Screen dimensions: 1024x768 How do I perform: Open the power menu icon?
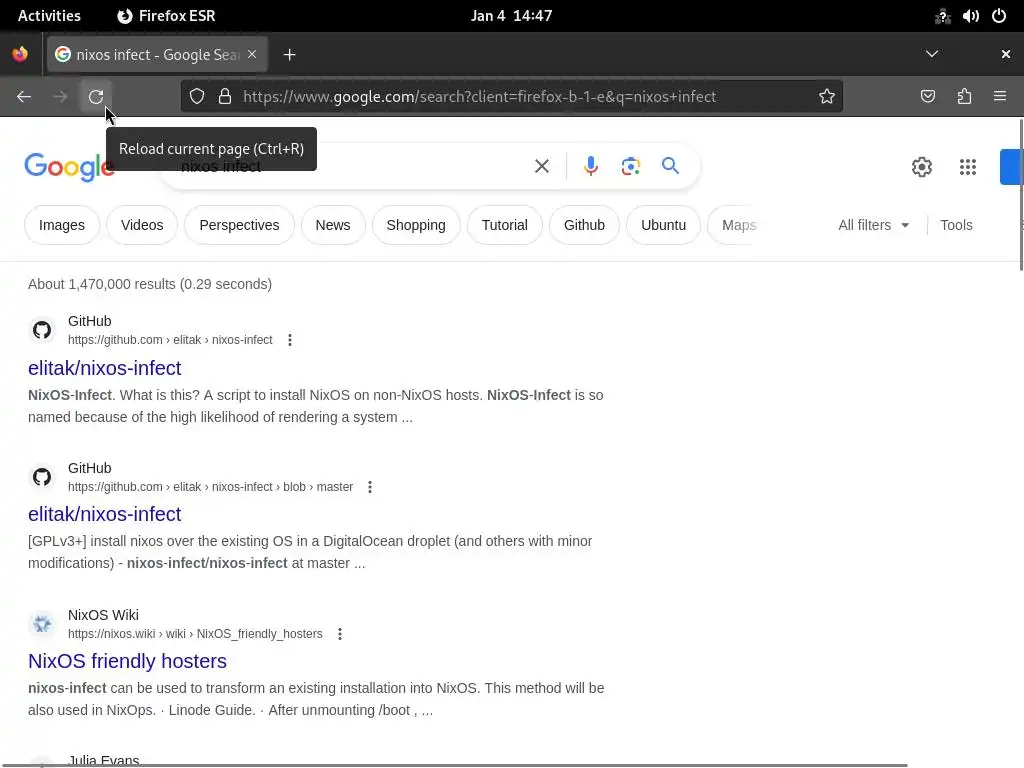point(999,16)
